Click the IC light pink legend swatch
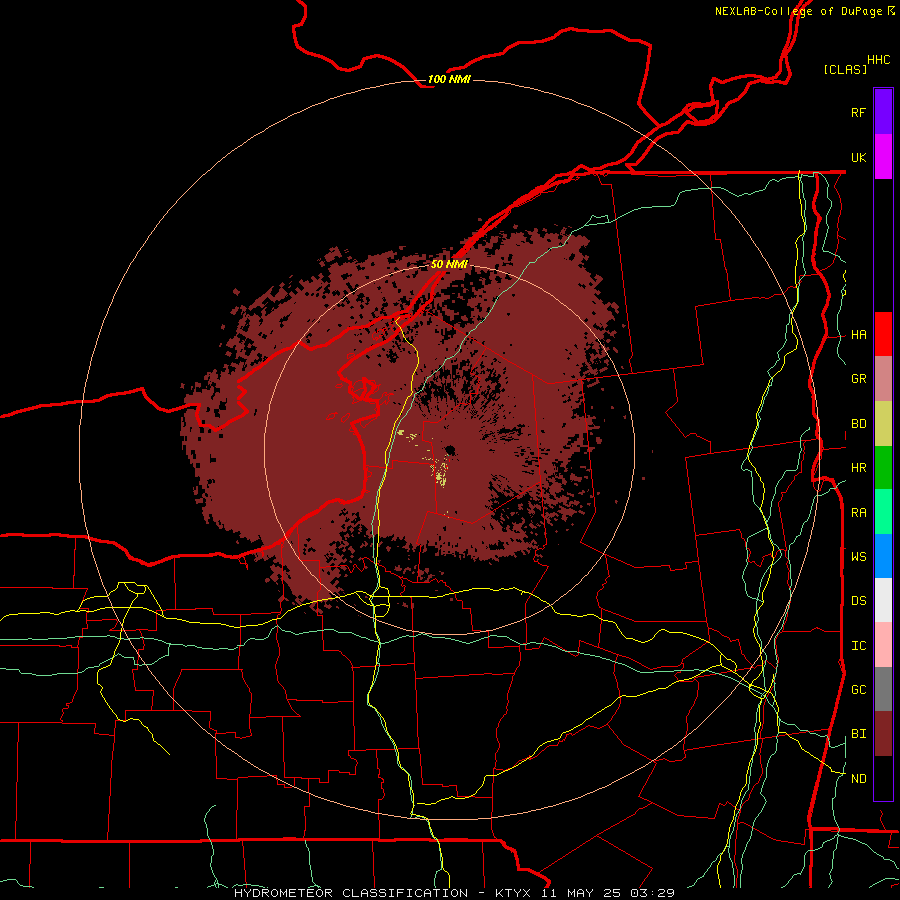 pyautogui.click(x=883, y=645)
